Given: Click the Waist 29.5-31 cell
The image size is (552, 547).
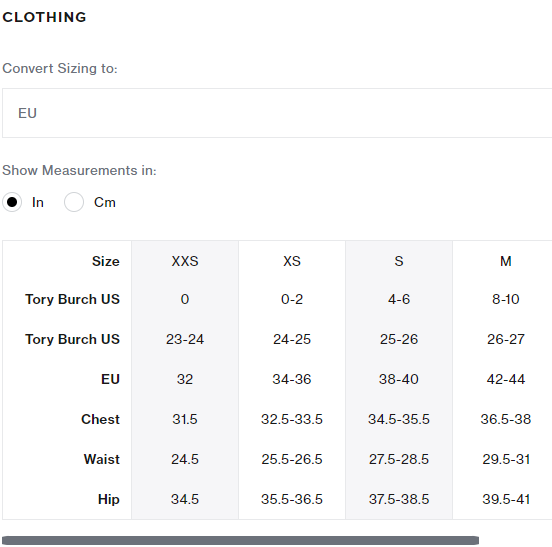Looking at the screenshot, I should (x=506, y=459).
